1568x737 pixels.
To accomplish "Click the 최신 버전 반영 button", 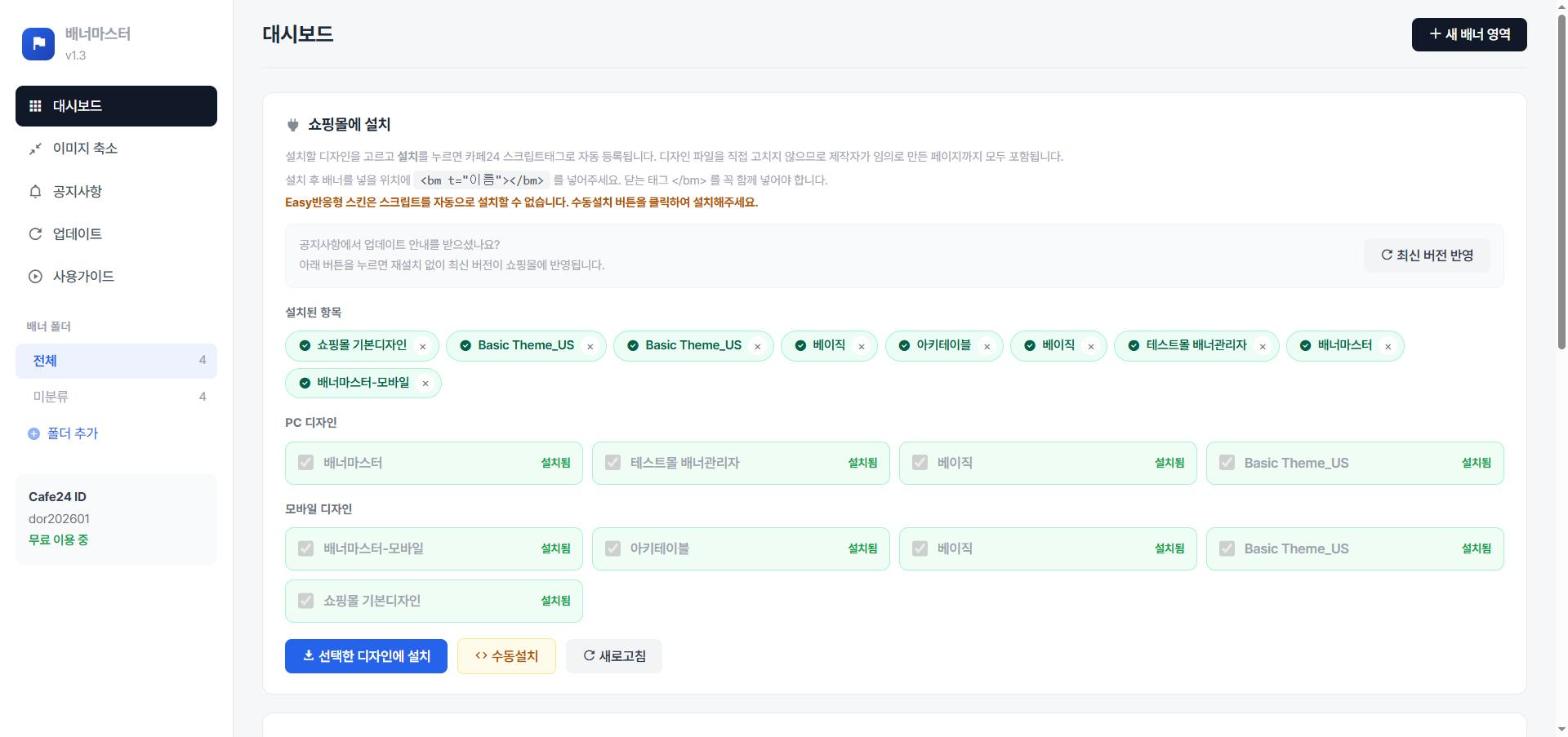I will click(x=1427, y=255).
